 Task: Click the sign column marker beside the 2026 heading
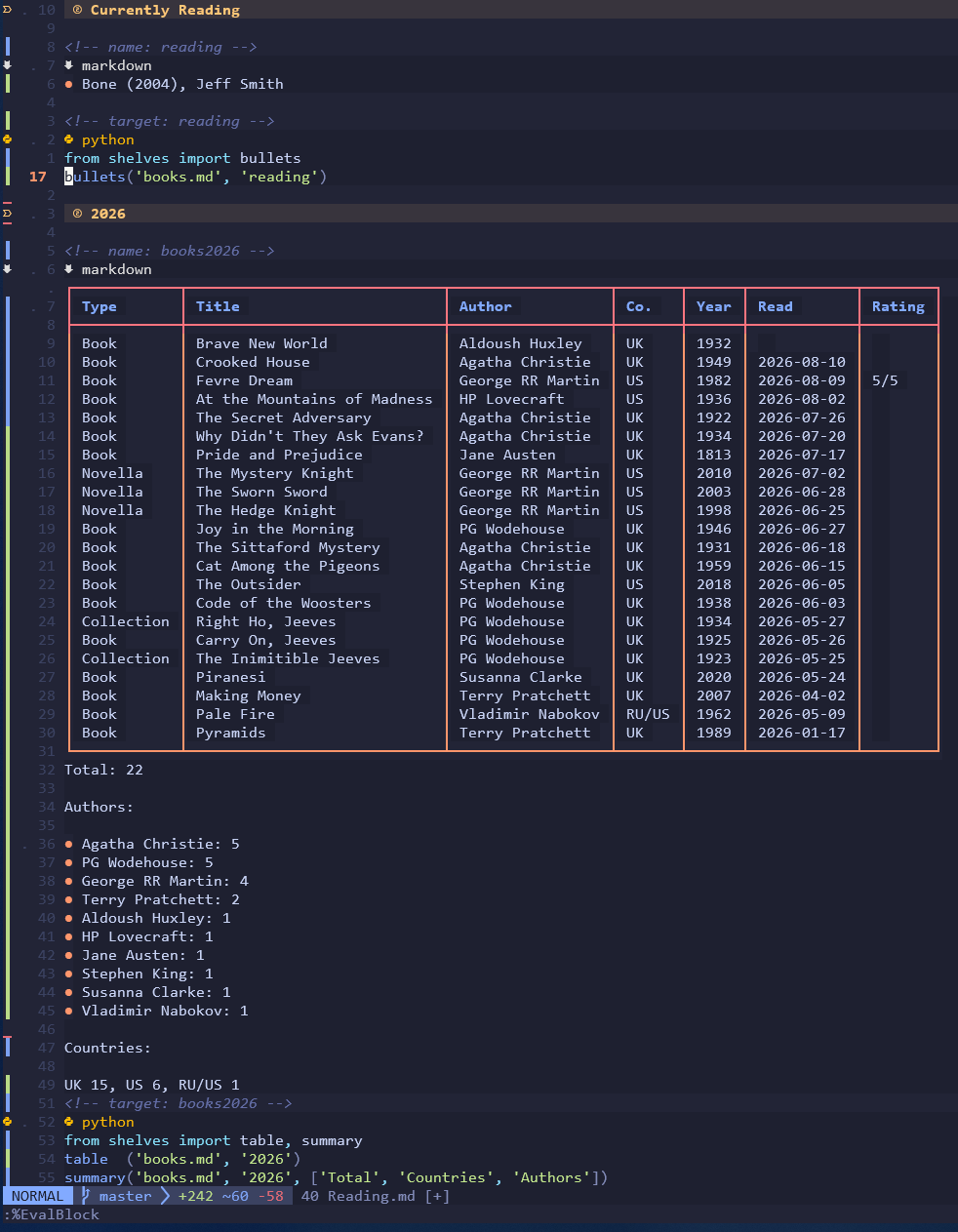coord(7,214)
